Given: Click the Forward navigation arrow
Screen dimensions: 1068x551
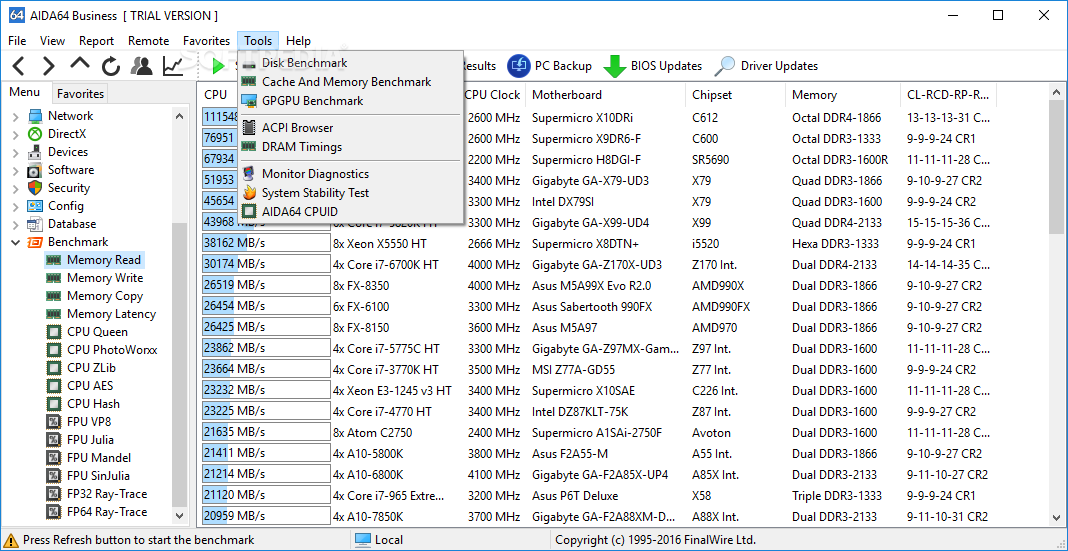Looking at the screenshot, I should coord(48,66).
